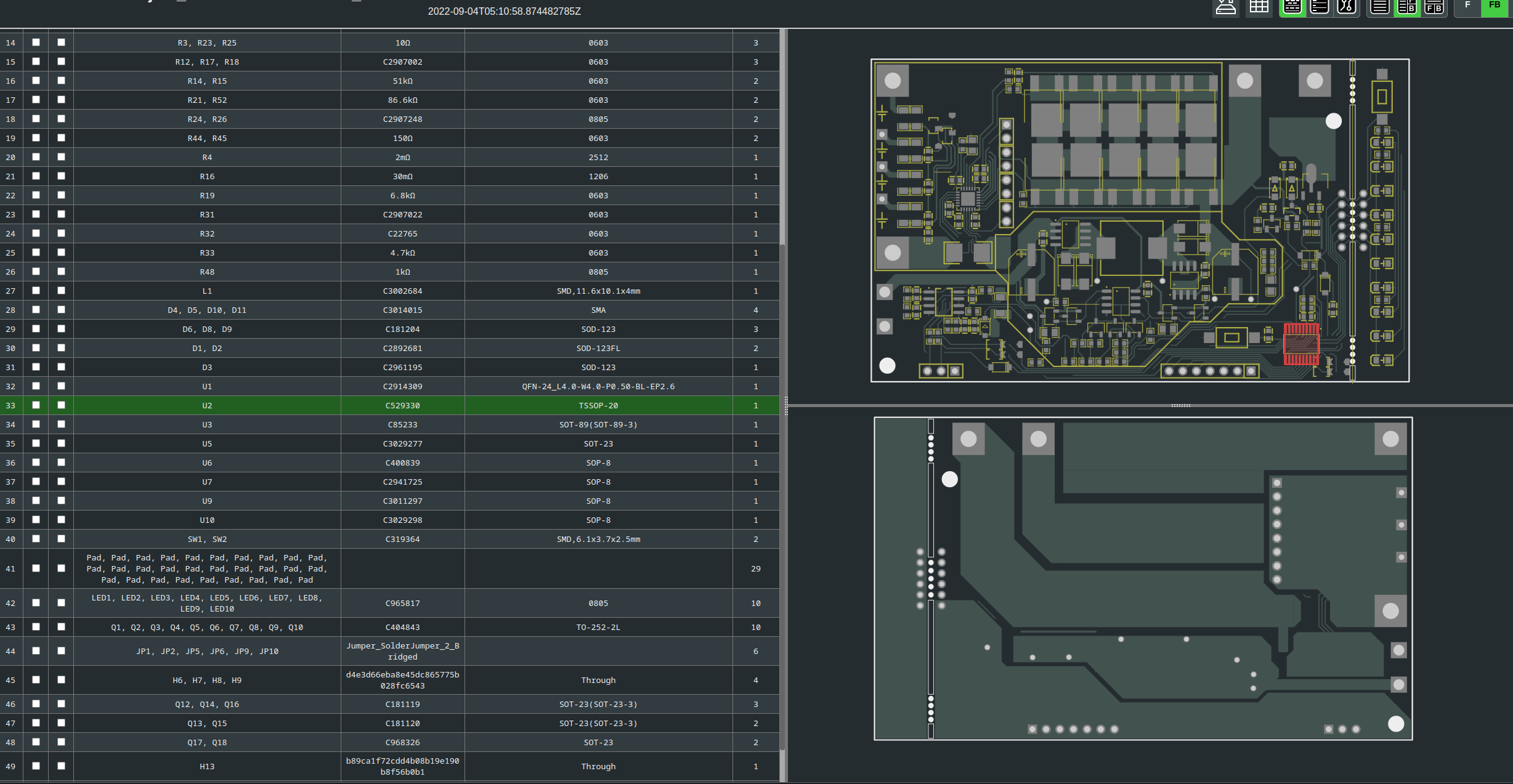Viewport: 1513px width, 784px height.
Task: Click the red highlighted U2 footprint on board
Action: [1301, 344]
